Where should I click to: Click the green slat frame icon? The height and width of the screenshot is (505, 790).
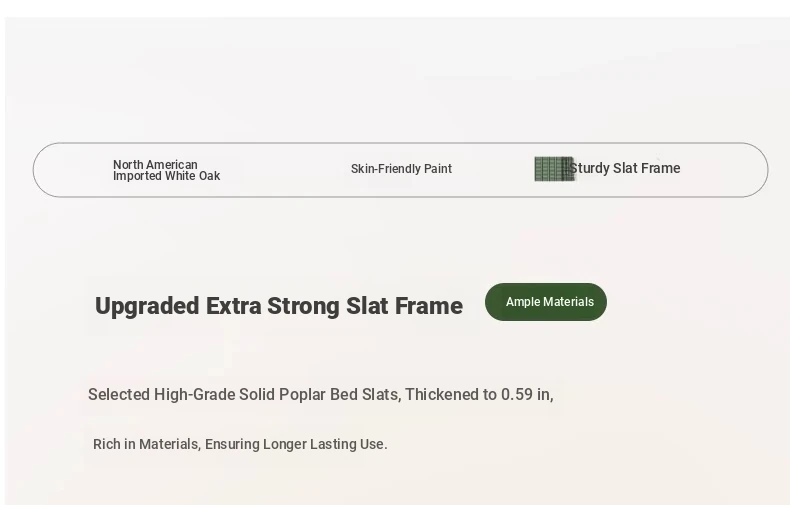[x=554, y=169]
